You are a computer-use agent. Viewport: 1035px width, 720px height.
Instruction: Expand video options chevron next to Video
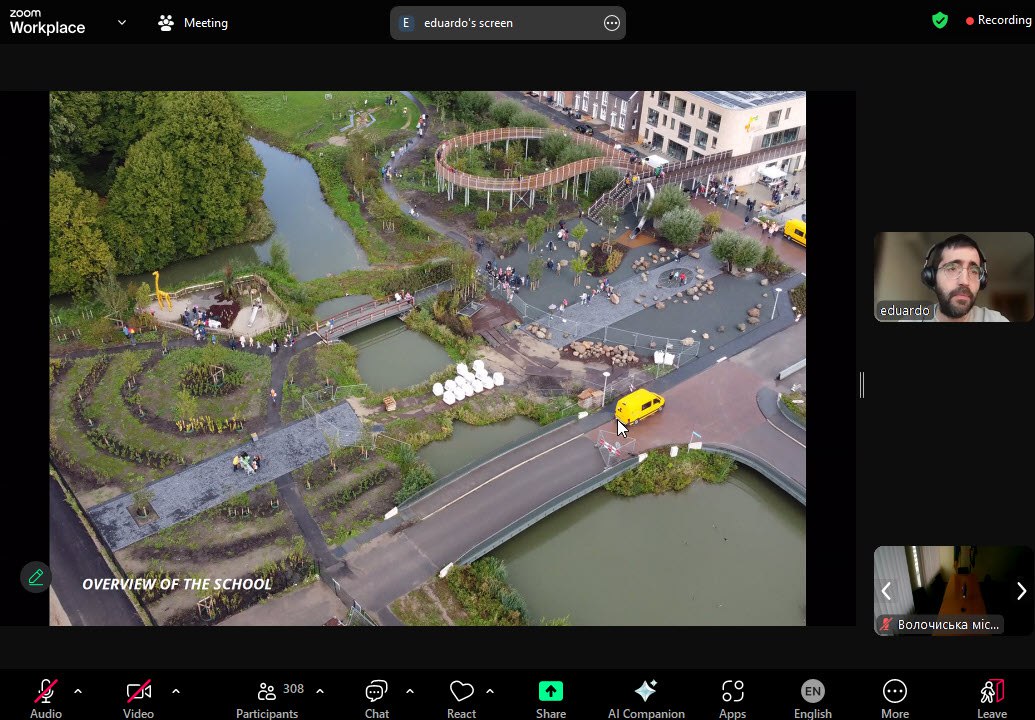[x=176, y=691]
